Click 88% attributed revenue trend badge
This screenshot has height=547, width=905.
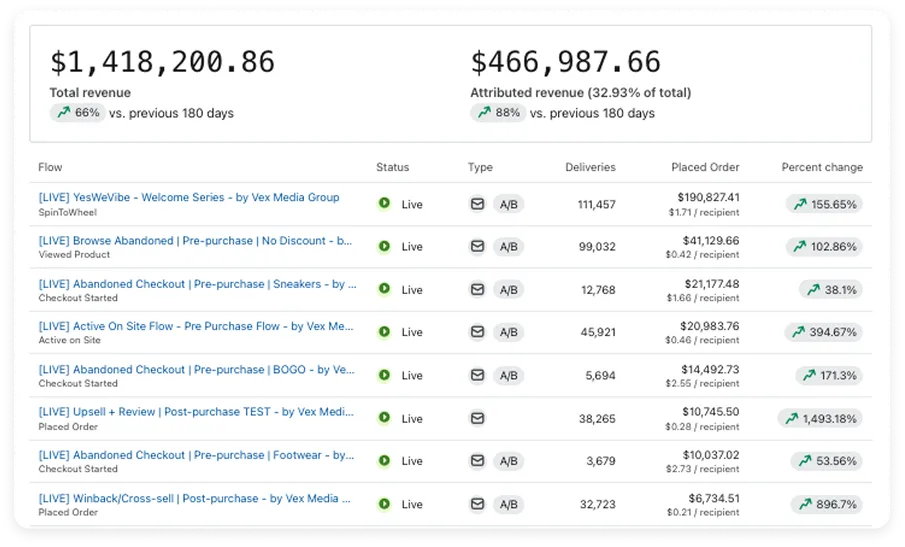[499, 113]
